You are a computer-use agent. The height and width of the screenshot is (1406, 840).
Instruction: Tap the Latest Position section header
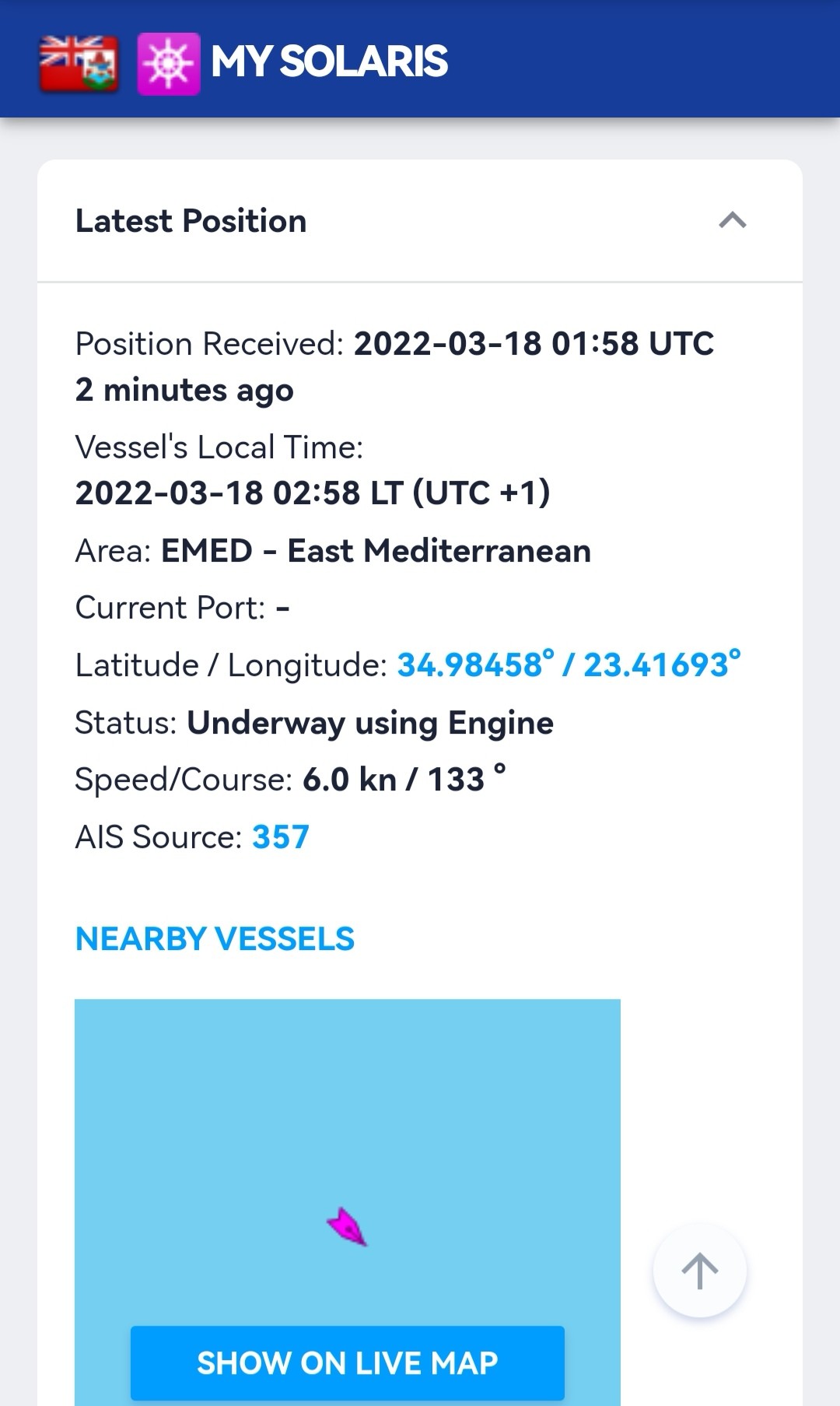tap(420, 221)
